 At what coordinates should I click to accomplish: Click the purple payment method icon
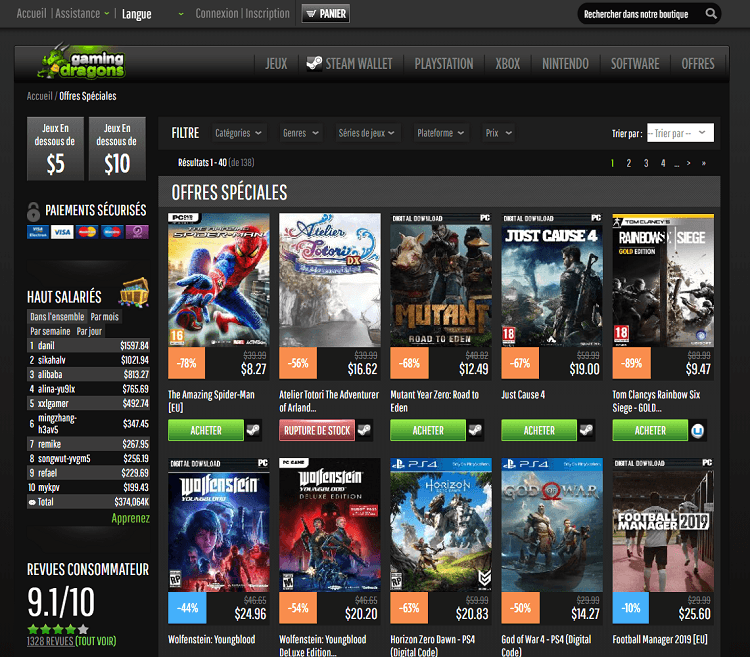137,232
